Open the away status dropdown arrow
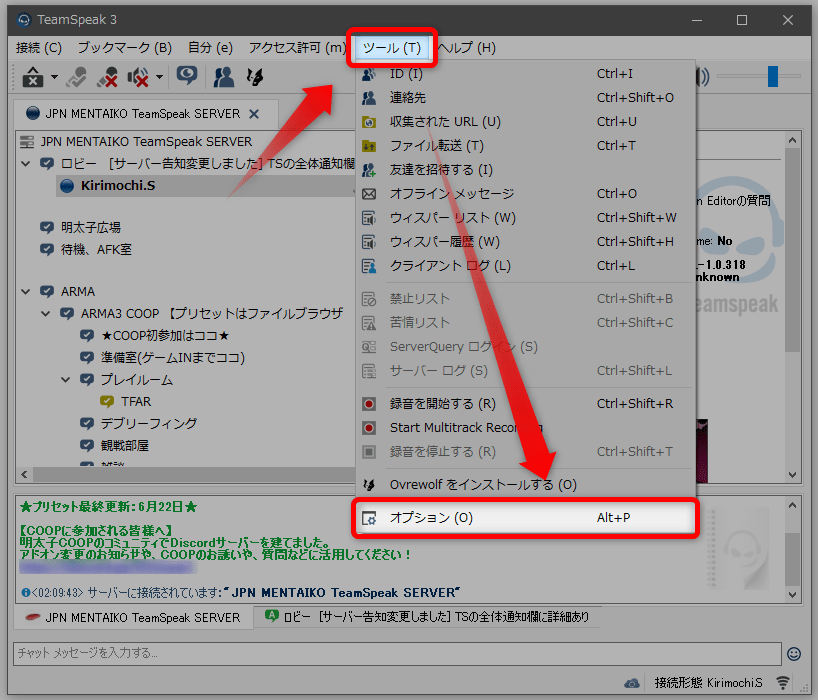Image resolution: width=818 pixels, height=700 pixels. pos(54,77)
